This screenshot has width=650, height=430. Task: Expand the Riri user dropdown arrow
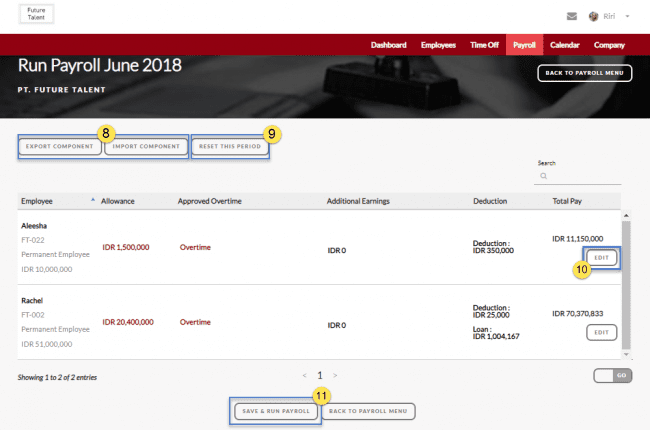pos(627,16)
